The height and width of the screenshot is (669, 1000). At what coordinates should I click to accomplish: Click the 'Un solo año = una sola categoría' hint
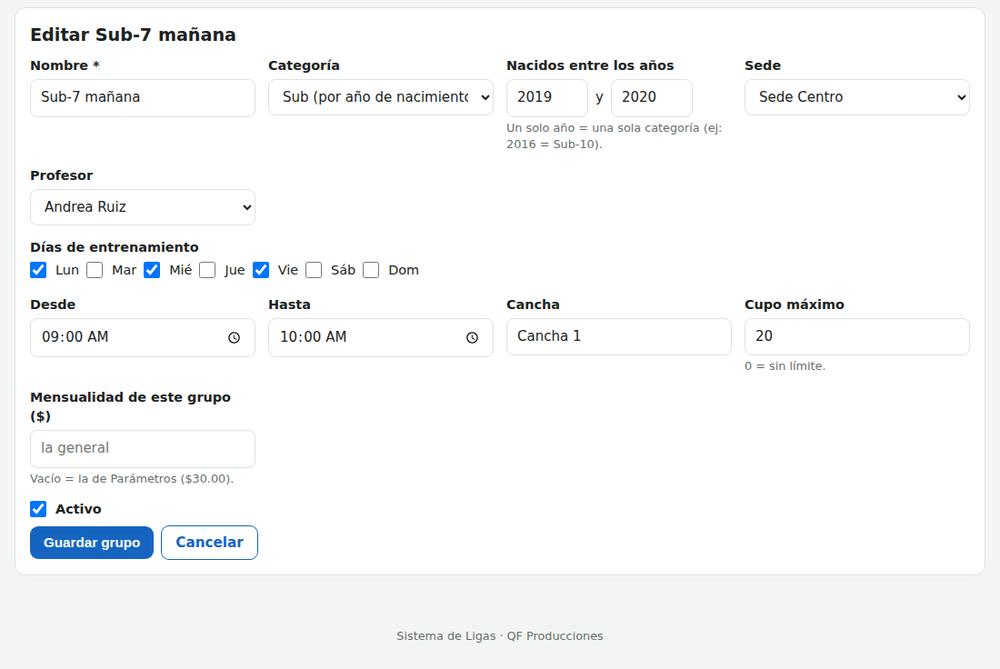click(x=614, y=136)
